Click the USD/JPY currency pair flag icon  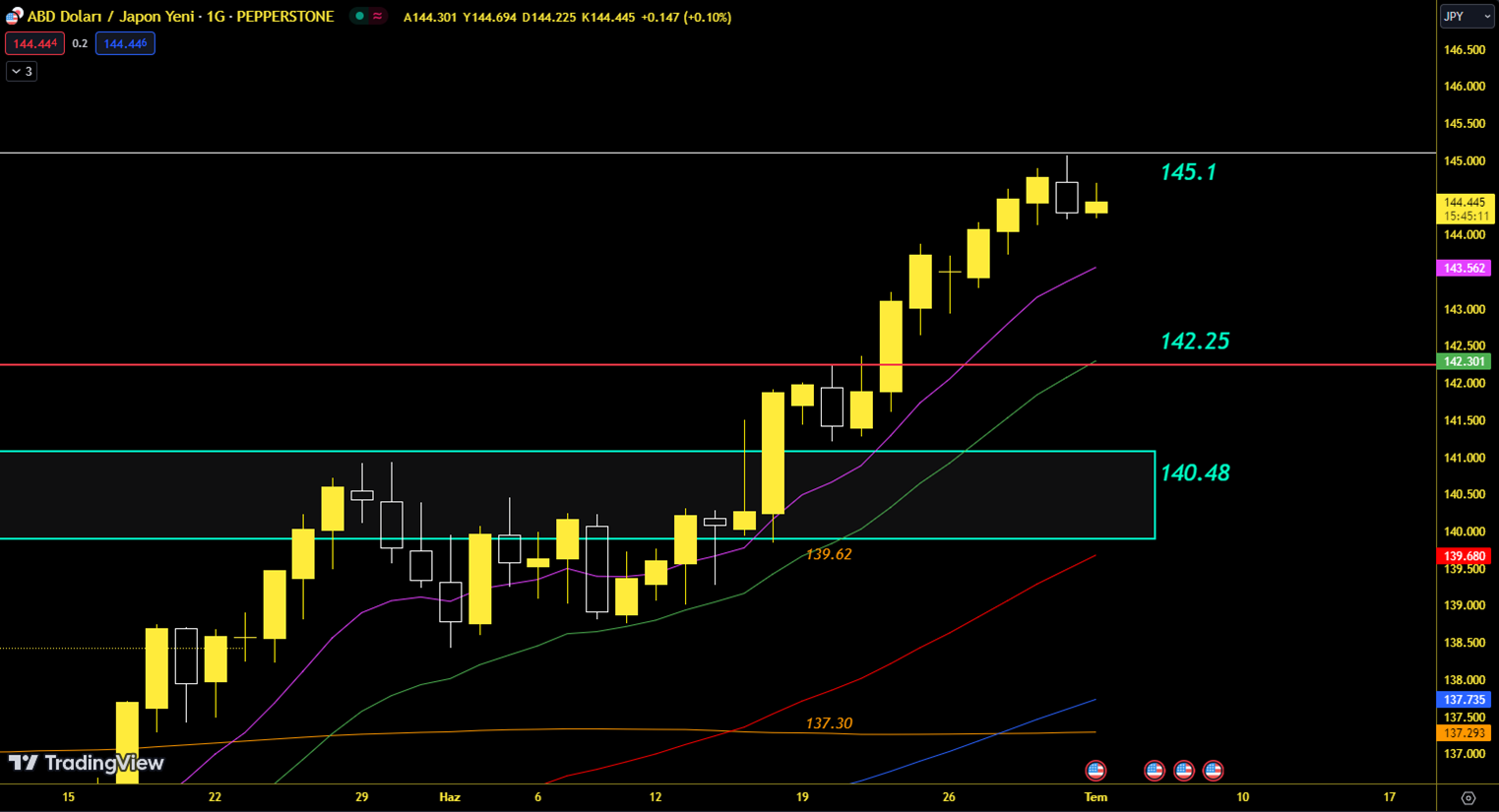click(x=14, y=17)
